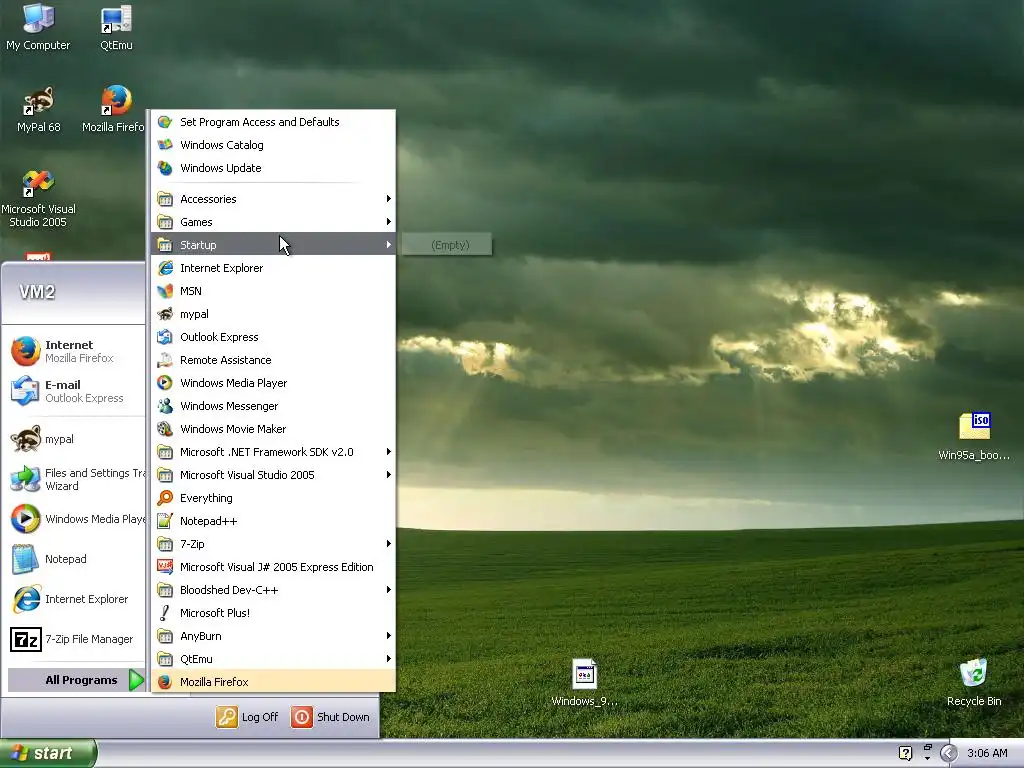Open My Computer desktop icon

(38, 27)
